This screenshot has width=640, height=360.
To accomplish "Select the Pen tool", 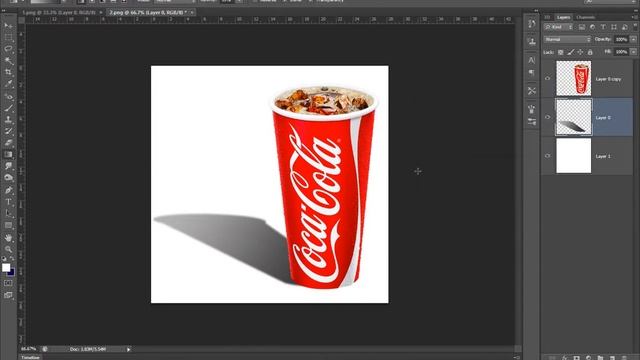I will point(8,190).
